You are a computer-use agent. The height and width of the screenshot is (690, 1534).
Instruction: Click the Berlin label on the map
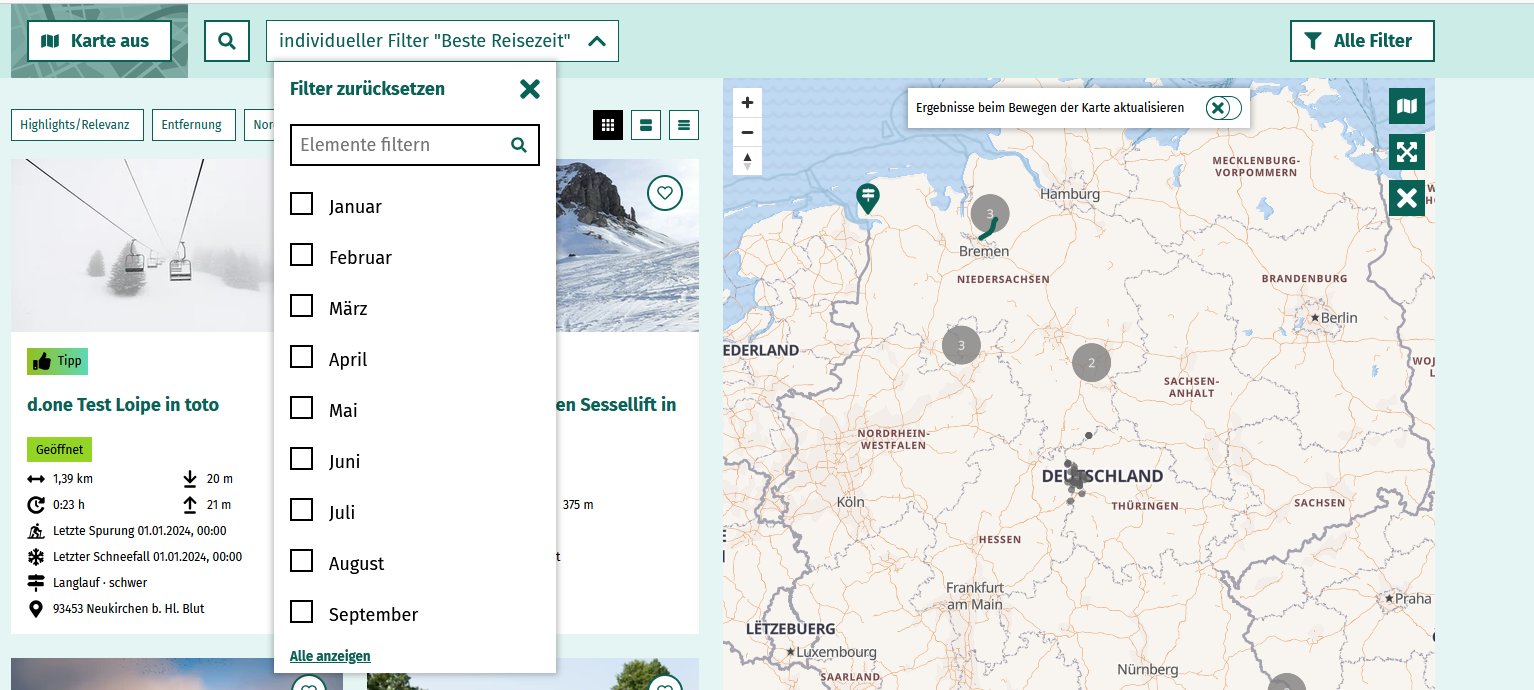[x=1339, y=318]
